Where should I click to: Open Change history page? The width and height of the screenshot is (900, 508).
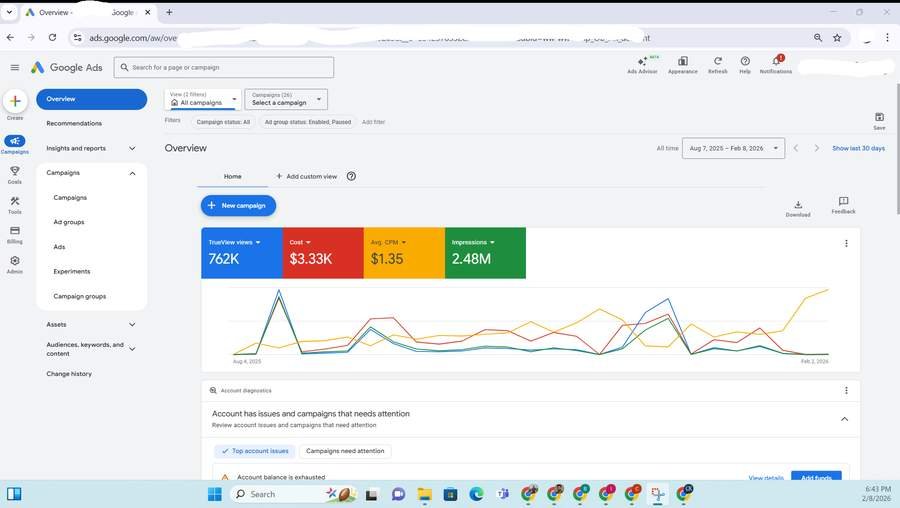coord(69,374)
